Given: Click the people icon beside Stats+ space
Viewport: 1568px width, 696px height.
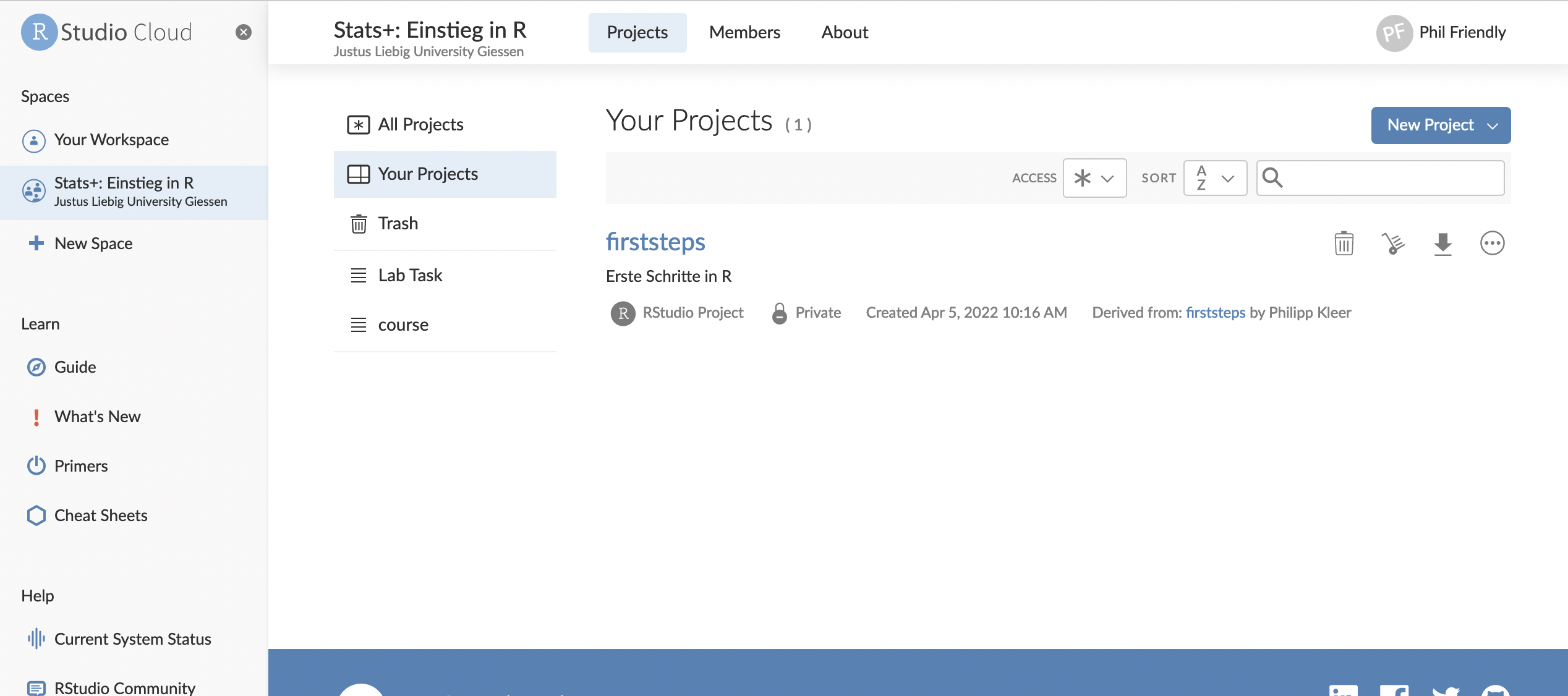Looking at the screenshot, I should tap(33, 191).
